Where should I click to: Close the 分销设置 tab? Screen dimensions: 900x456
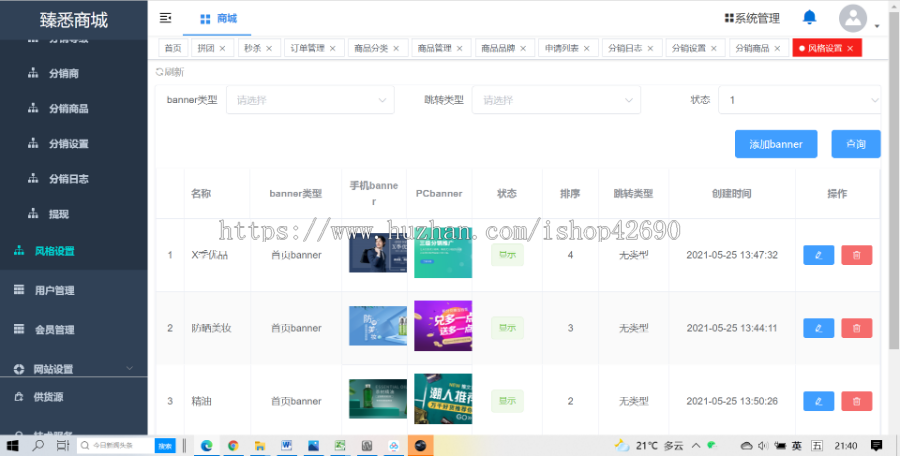click(x=713, y=49)
